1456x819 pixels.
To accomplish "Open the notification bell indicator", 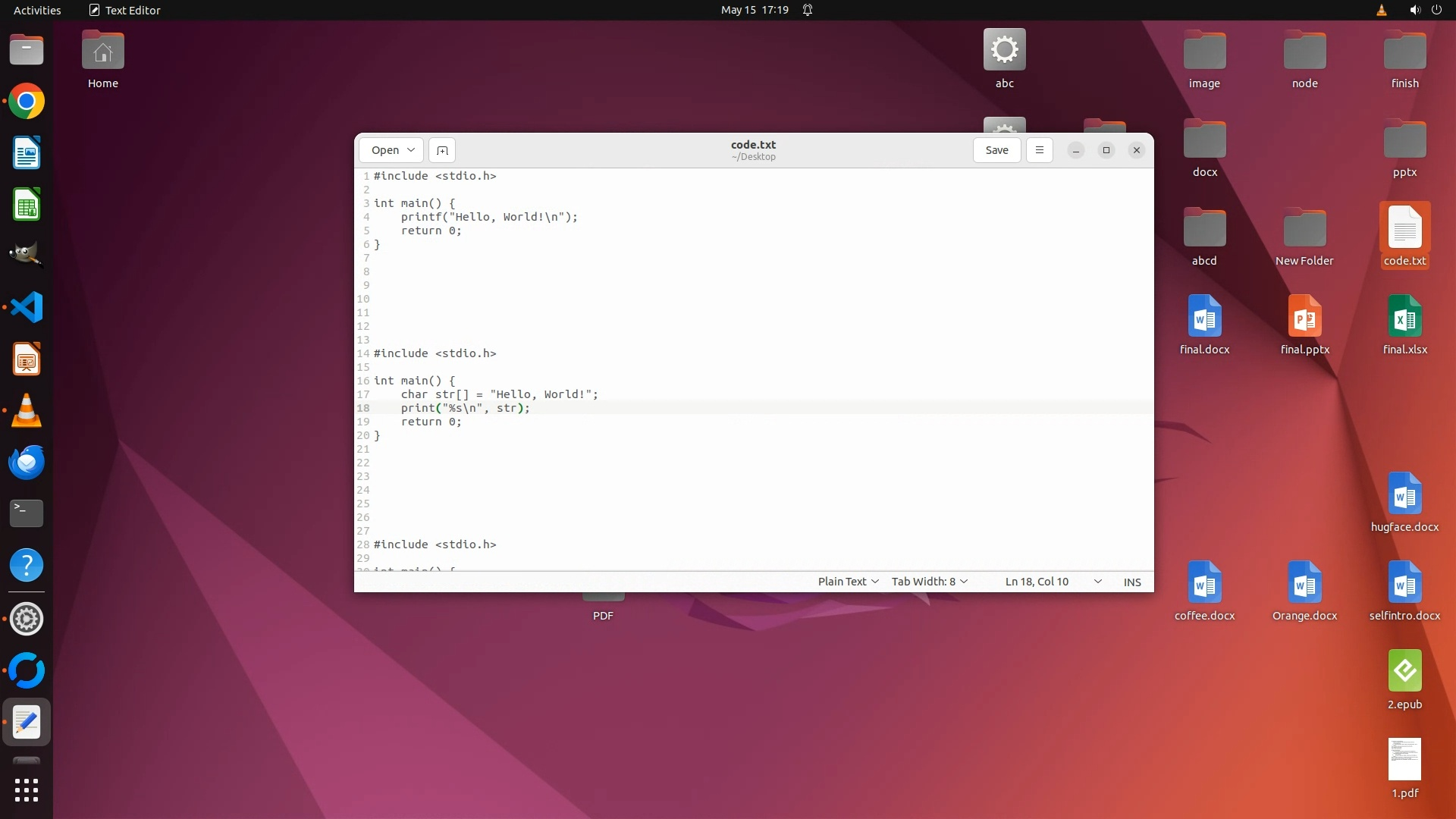I will coord(808,10).
